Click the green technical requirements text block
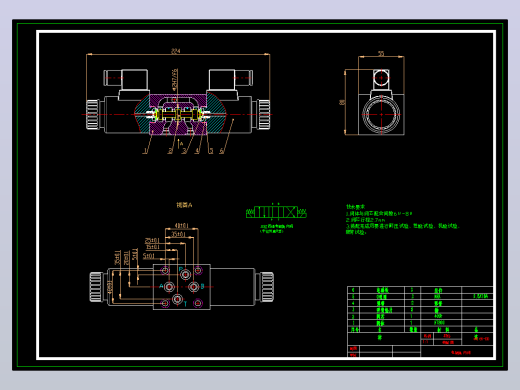 click(x=402, y=219)
